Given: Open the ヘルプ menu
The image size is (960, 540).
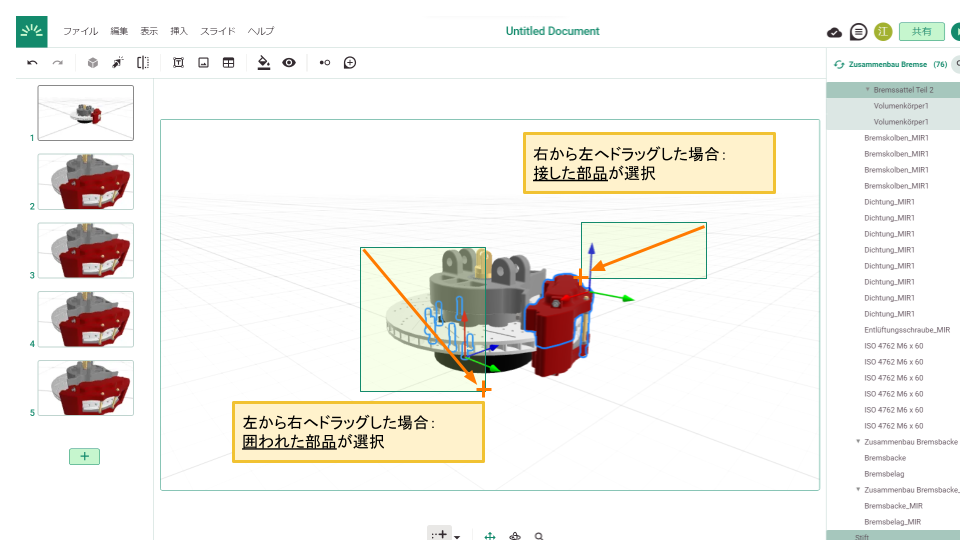Looking at the screenshot, I should click(261, 31).
